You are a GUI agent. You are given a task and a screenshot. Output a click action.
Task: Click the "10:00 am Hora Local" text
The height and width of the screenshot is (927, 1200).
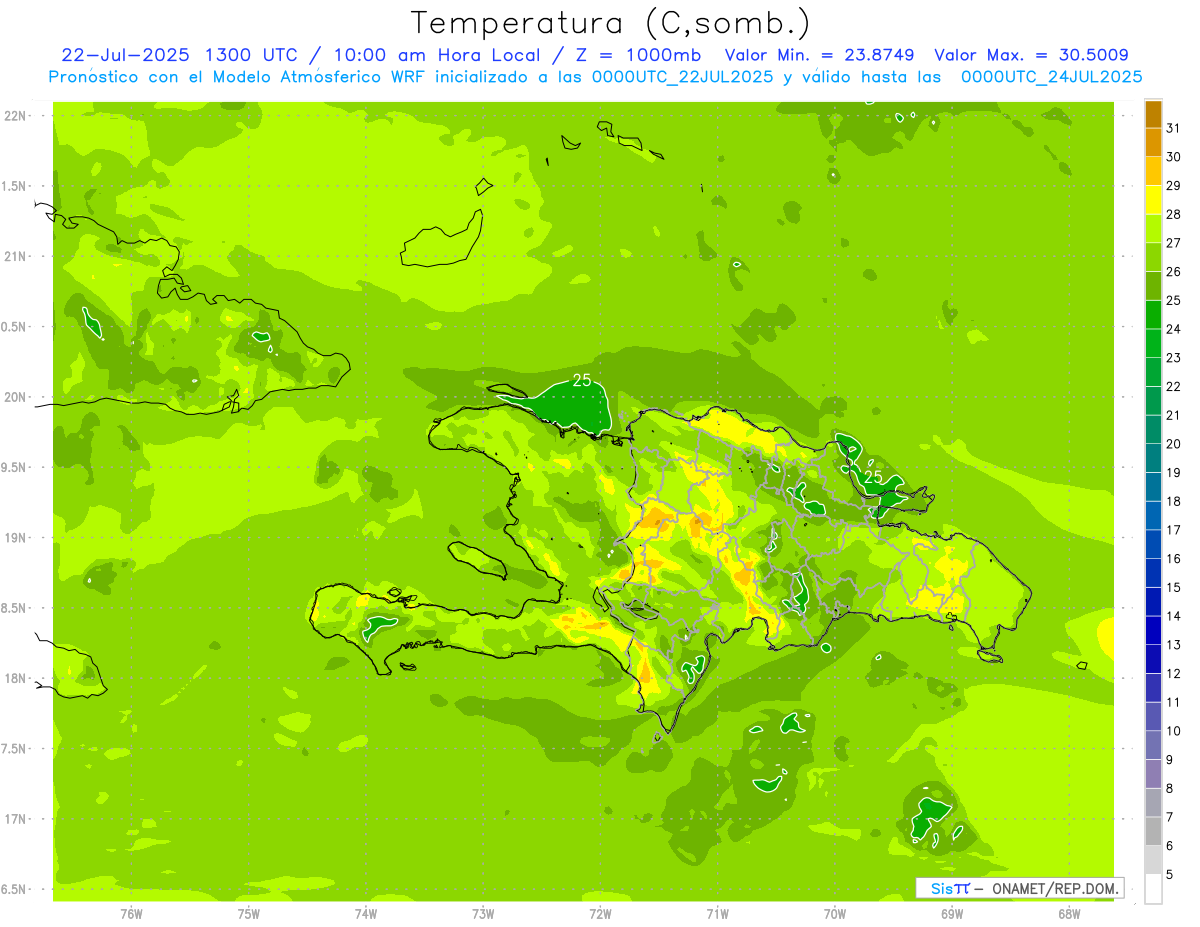point(438,55)
